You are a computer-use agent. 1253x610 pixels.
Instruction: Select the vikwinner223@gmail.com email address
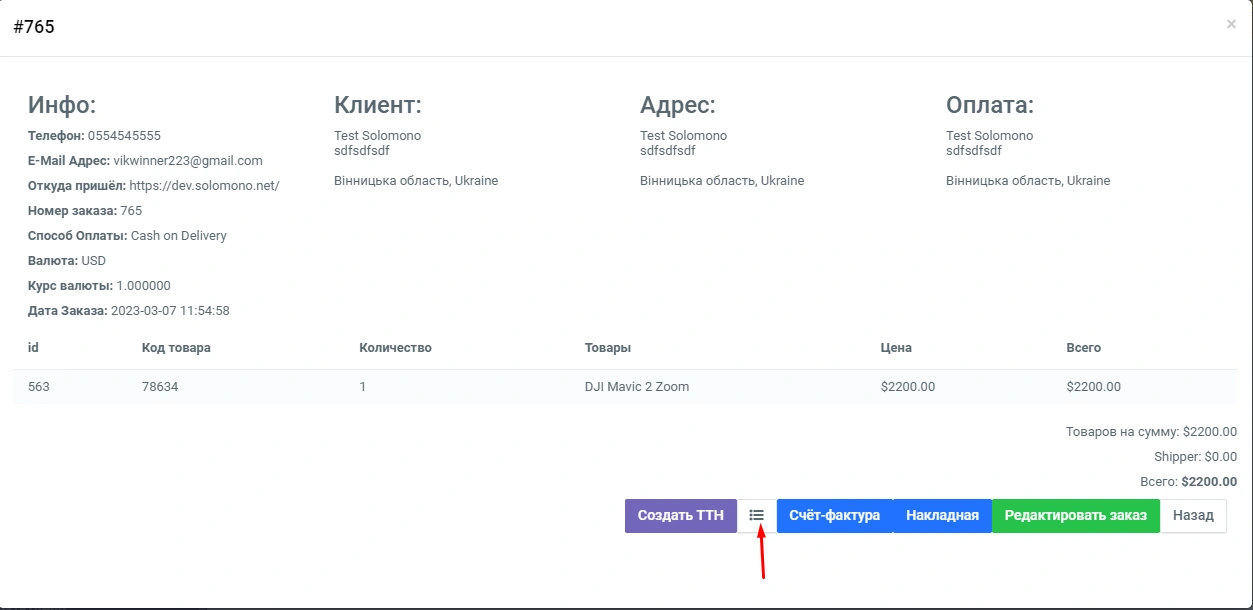coord(188,161)
